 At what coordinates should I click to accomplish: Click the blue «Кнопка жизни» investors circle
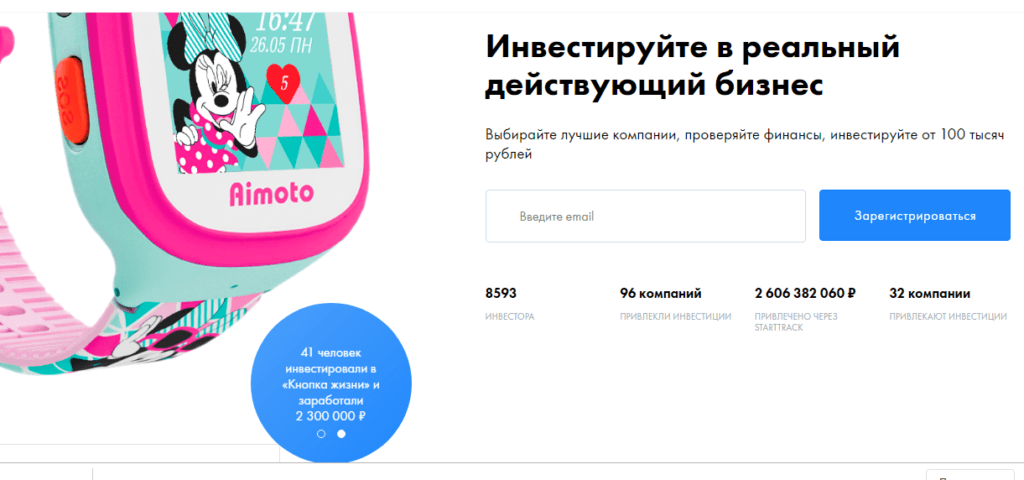[330, 383]
